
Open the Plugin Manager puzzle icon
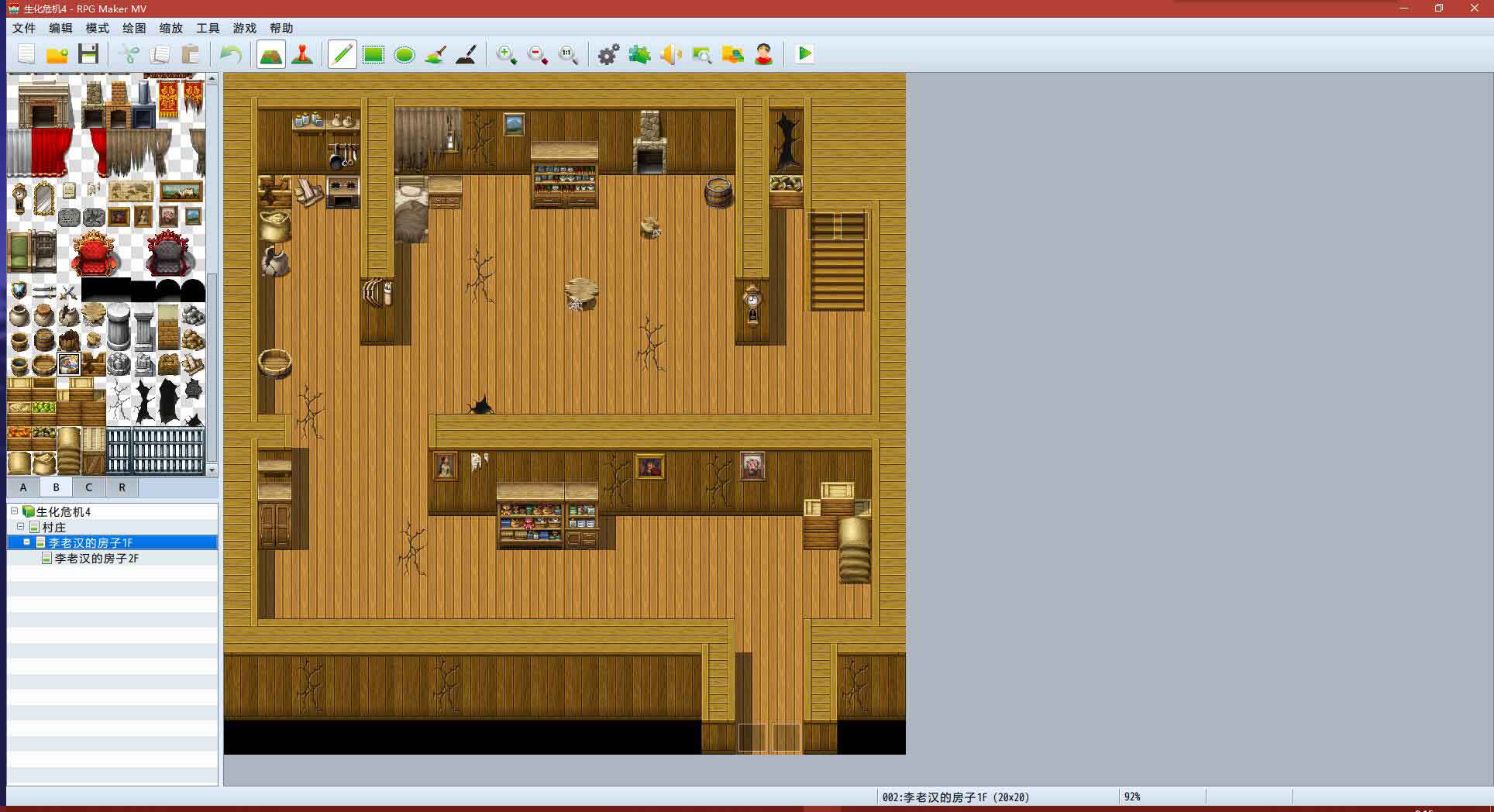click(x=639, y=54)
